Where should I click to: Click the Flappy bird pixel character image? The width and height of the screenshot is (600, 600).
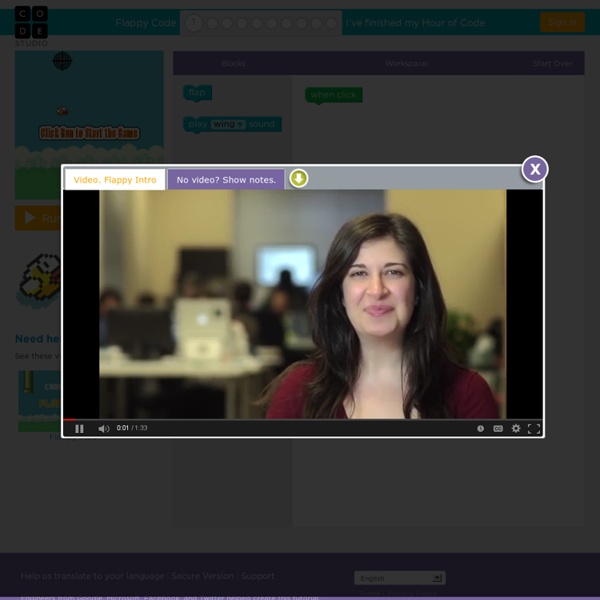click(x=40, y=279)
